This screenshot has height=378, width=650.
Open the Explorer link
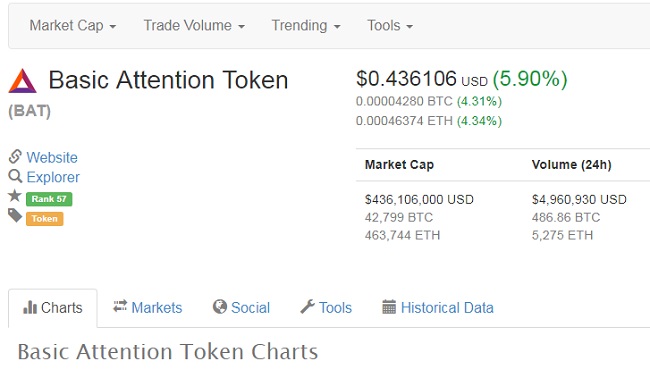53,177
